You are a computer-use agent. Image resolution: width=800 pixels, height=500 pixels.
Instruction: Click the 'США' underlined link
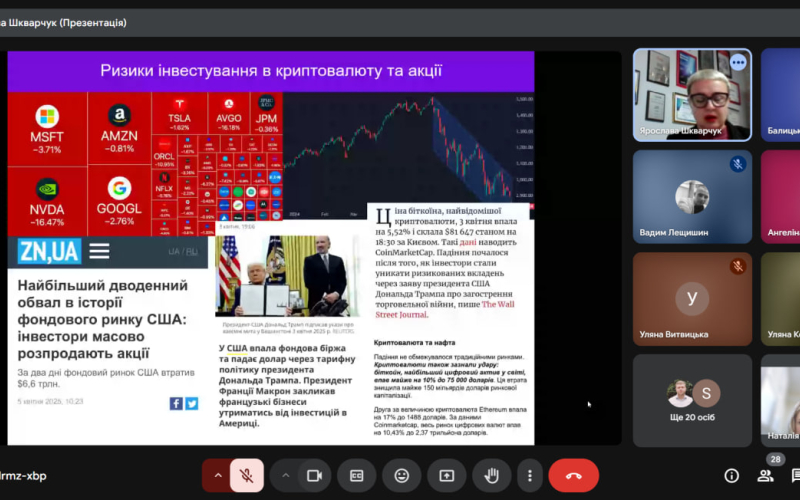pos(237,348)
